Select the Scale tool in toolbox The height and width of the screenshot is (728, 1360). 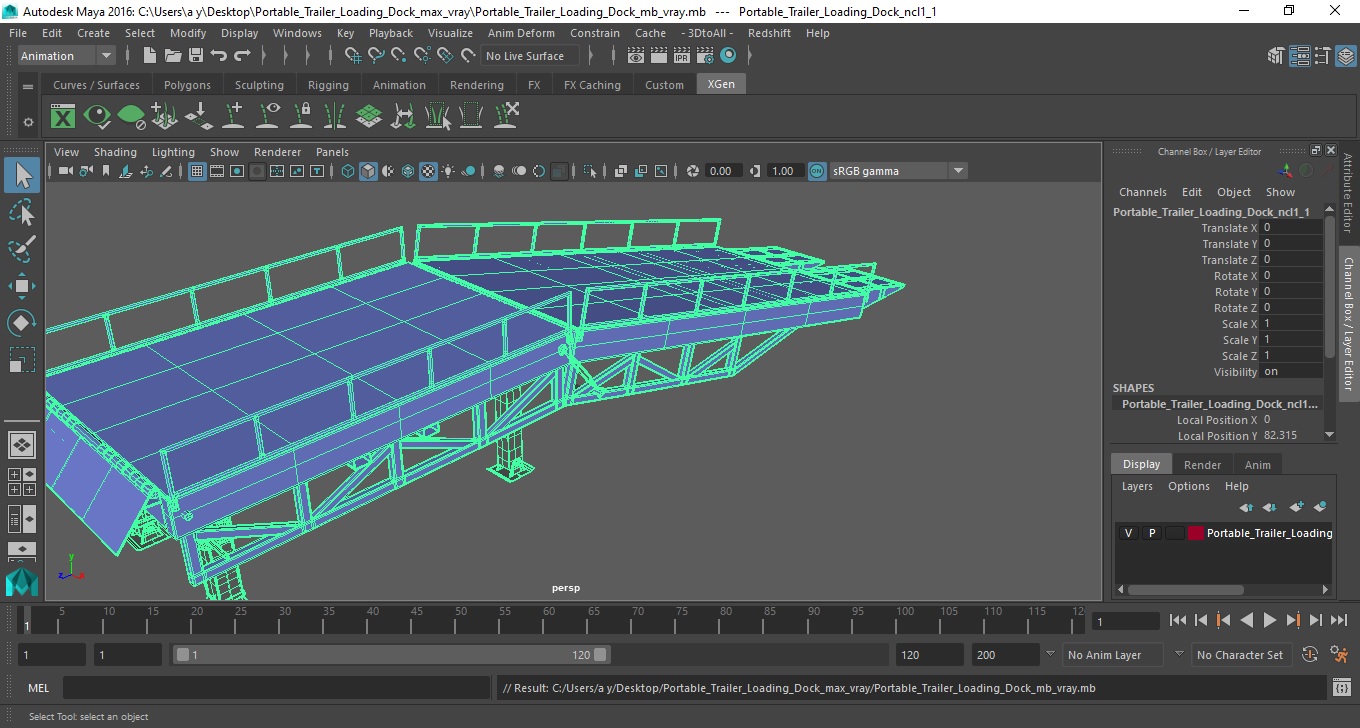(x=22, y=360)
